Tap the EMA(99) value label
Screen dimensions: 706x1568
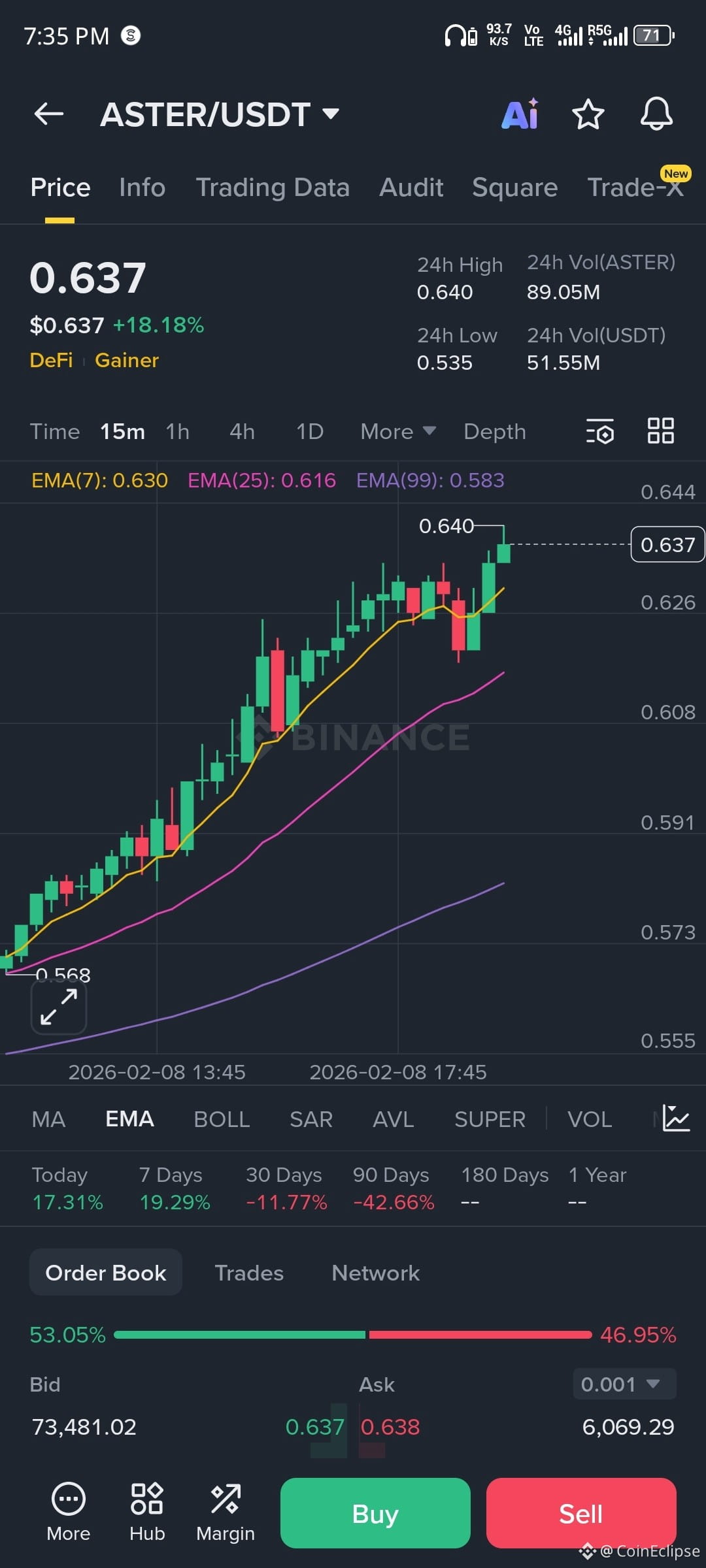click(430, 480)
